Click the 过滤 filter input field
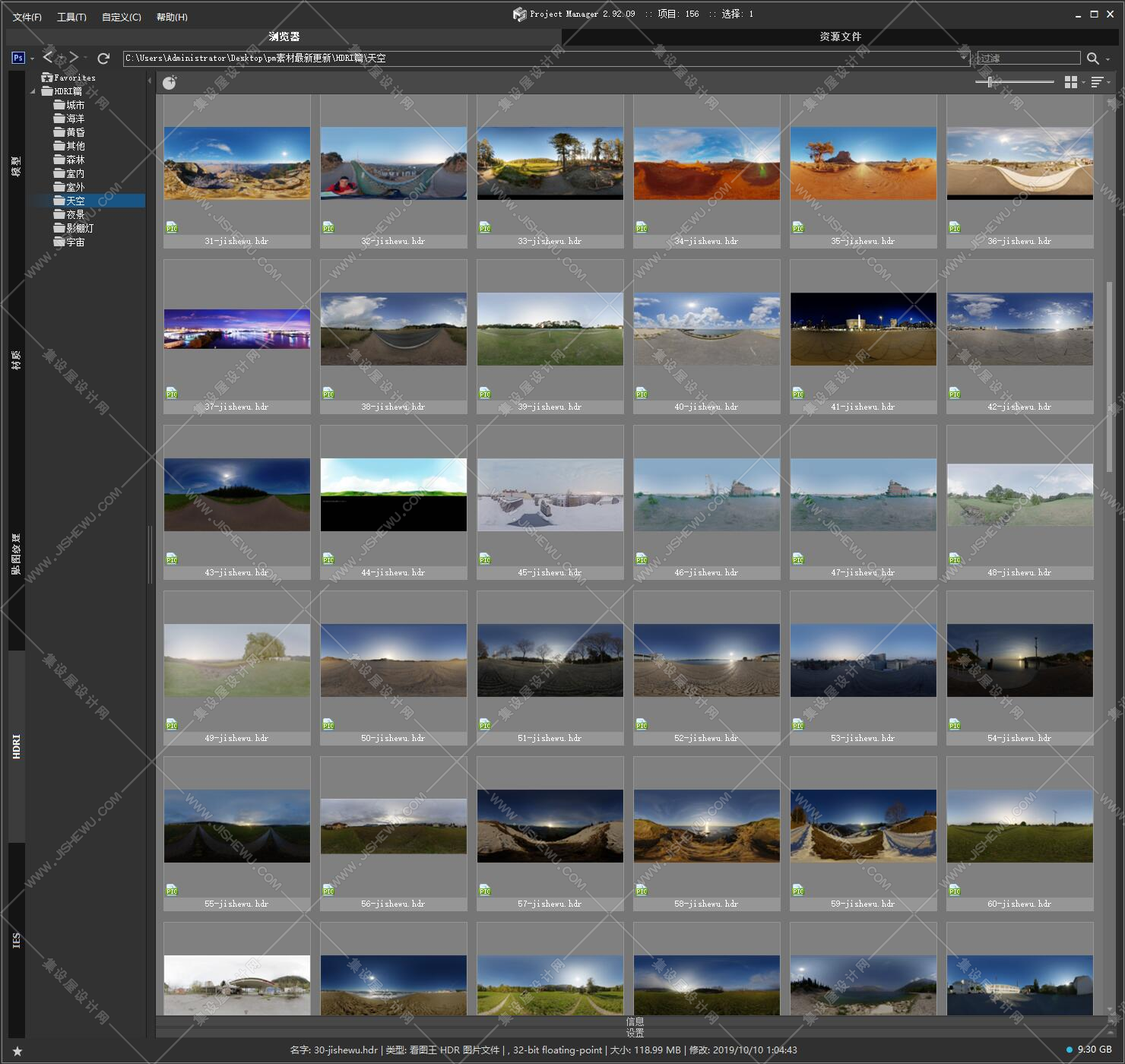Image resolution: width=1125 pixels, height=1064 pixels. pyautogui.click(x=1028, y=58)
